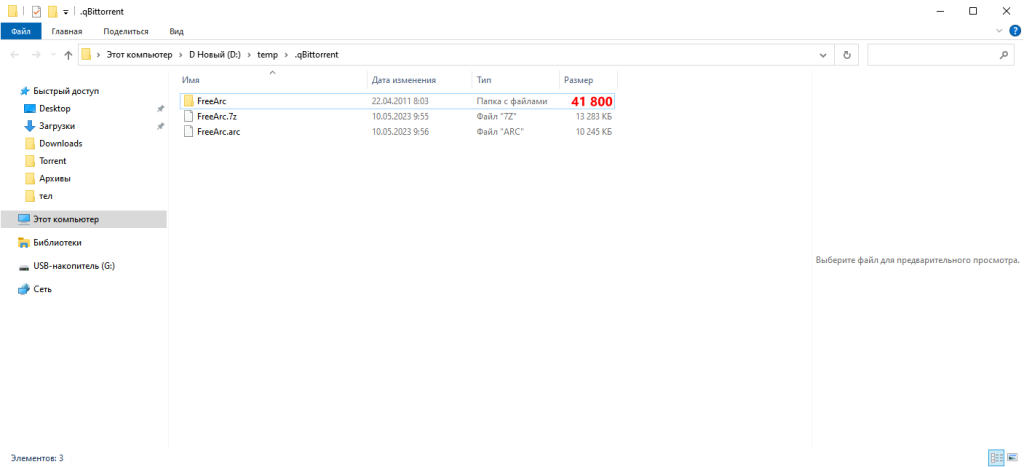The width and height of the screenshot is (1024, 467).
Task: Switch to the Вид ribbon tab
Action: (x=176, y=32)
